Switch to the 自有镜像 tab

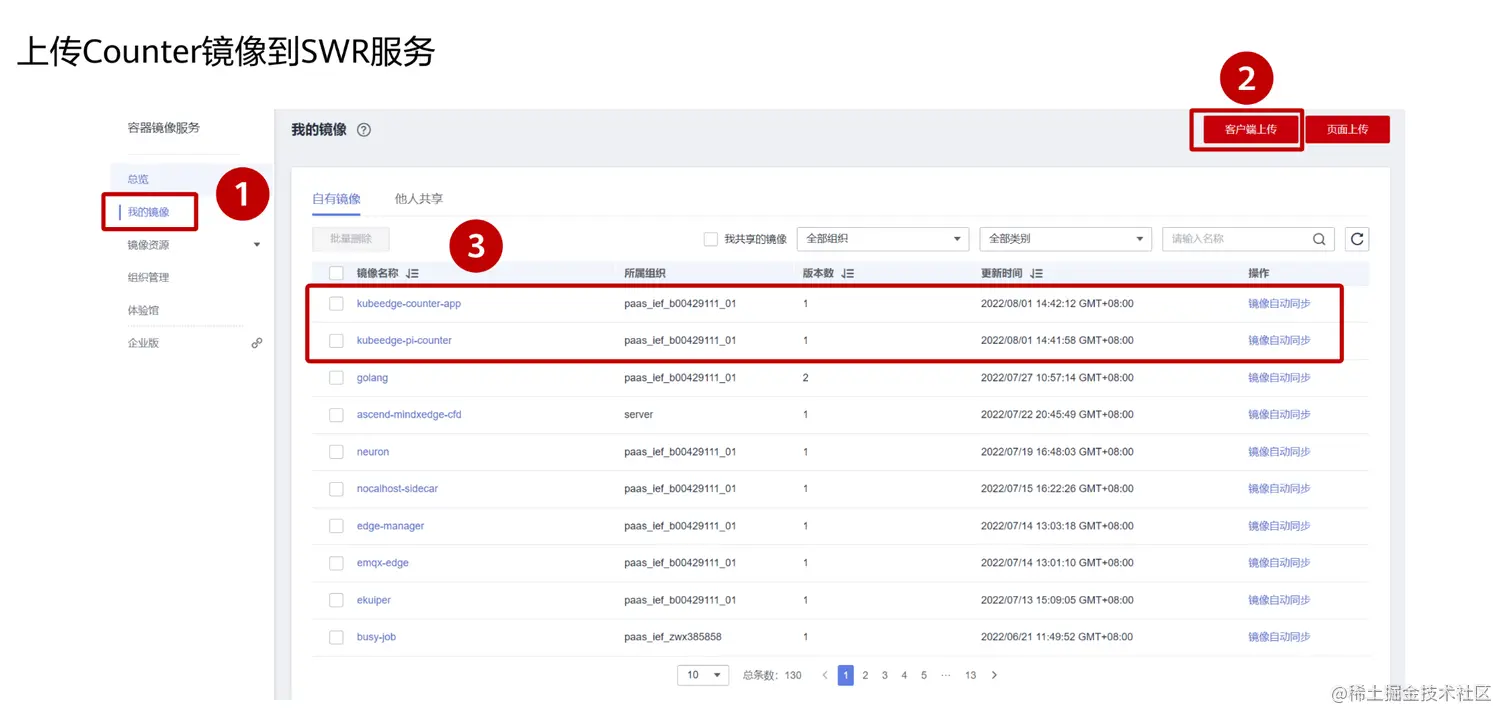coord(336,199)
